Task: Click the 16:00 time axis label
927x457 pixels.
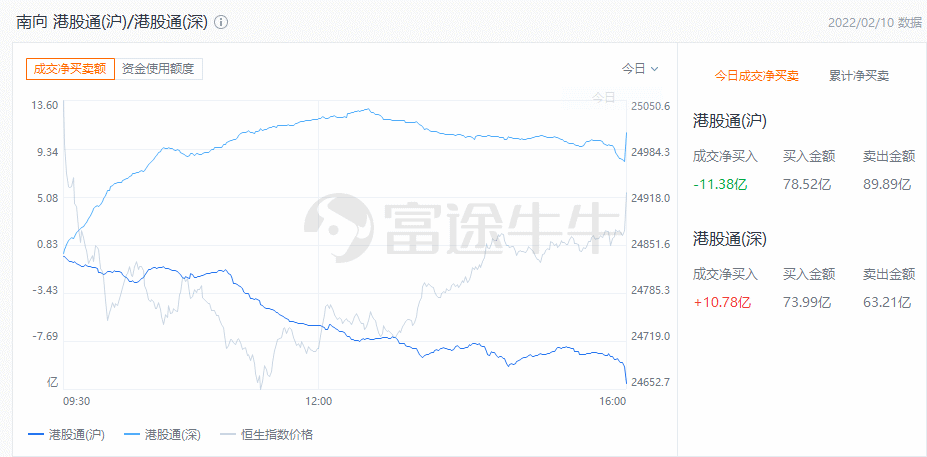Action: [612, 401]
